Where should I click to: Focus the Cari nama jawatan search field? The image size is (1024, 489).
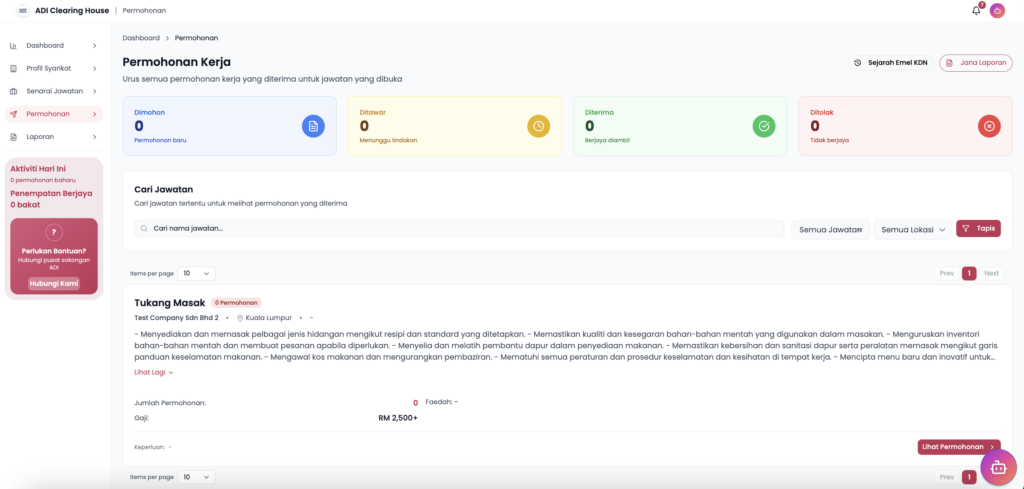pyautogui.click(x=460, y=228)
